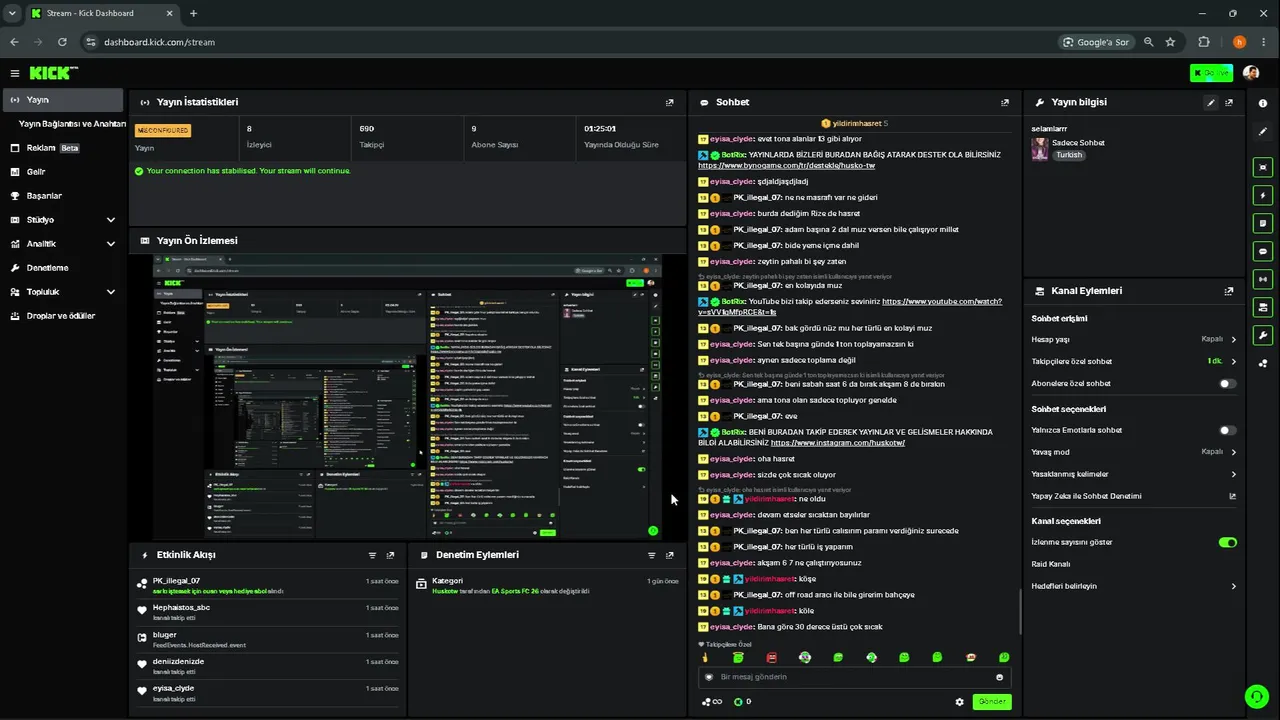The height and width of the screenshot is (720, 1280).
Task: Toggle the lightning activity widget in the right rail
Action: (1263, 195)
